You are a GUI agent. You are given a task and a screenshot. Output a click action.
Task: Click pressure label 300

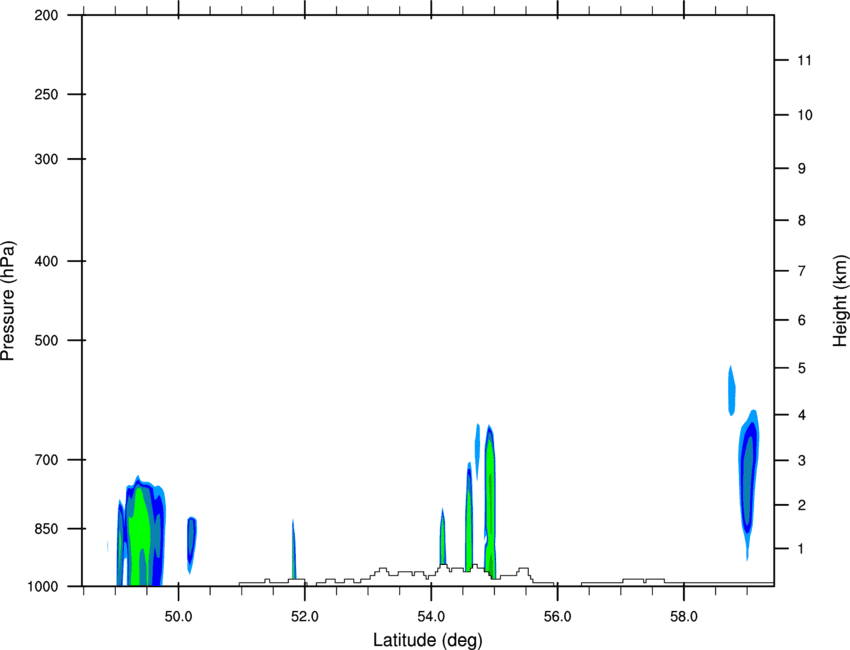click(x=46, y=159)
